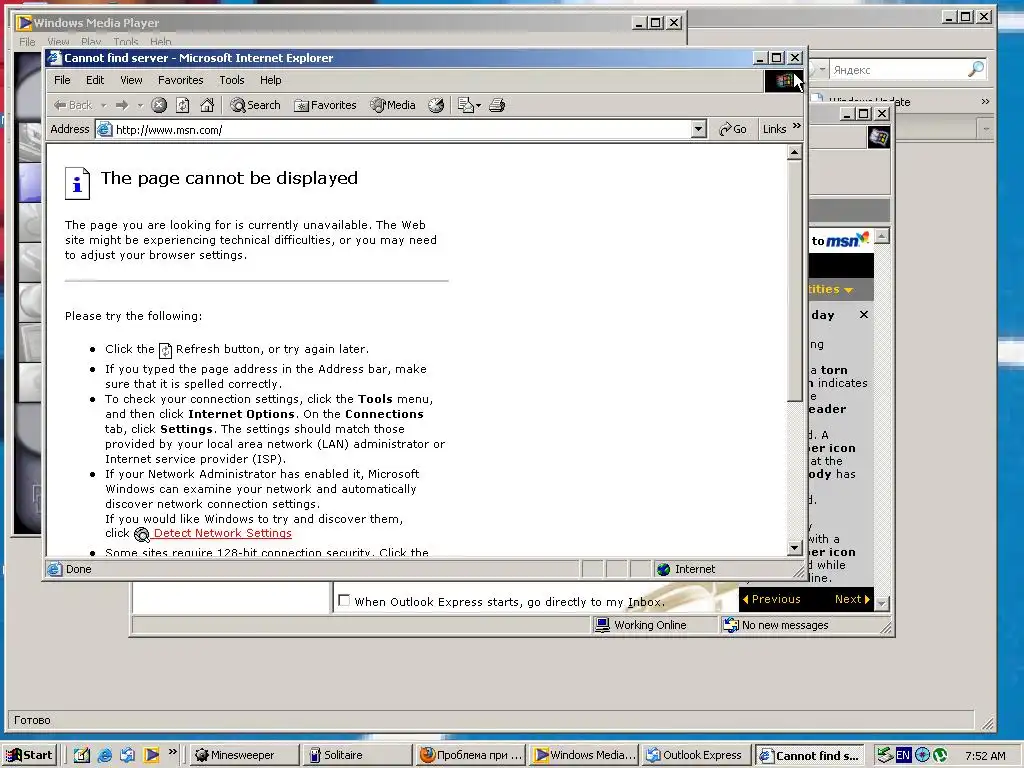Click the magnifier icon beside Detect Network Settings
This screenshot has height=768, width=1024.
coord(142,535)
